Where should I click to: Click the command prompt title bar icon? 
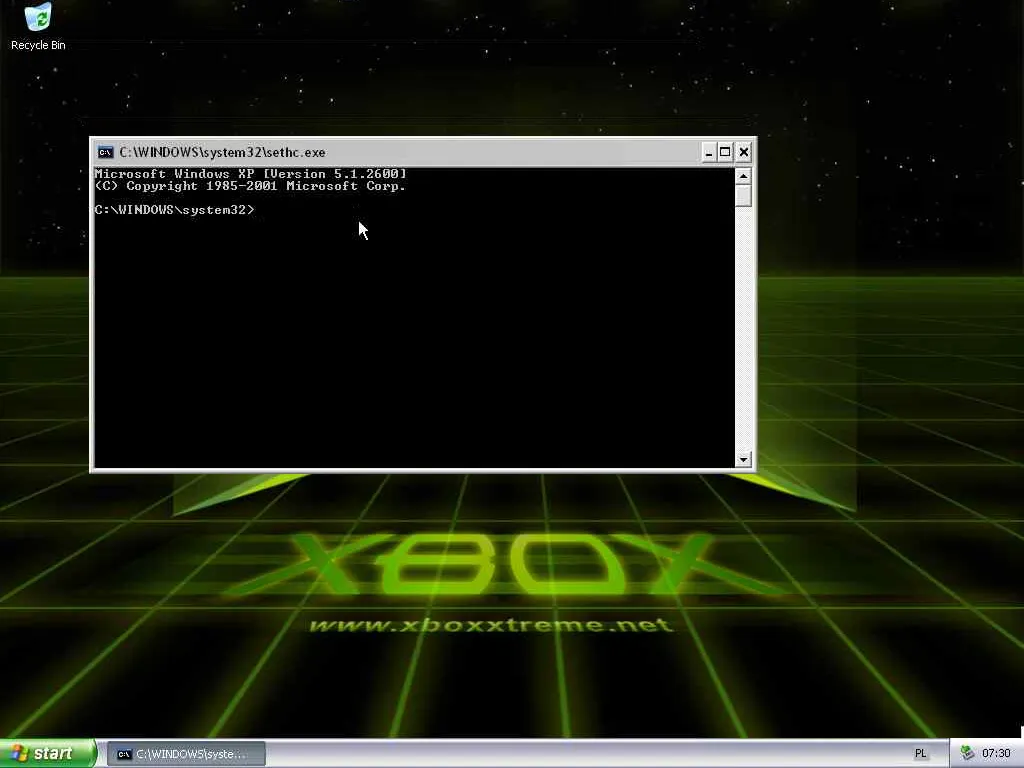pyautogui.click(x=105, y=152)
